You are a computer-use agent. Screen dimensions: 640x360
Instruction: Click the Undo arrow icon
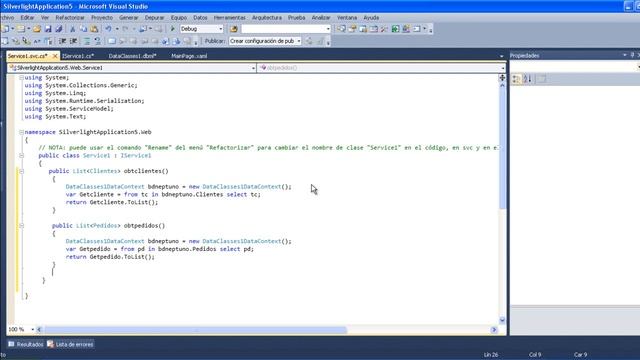coord(108,29)
